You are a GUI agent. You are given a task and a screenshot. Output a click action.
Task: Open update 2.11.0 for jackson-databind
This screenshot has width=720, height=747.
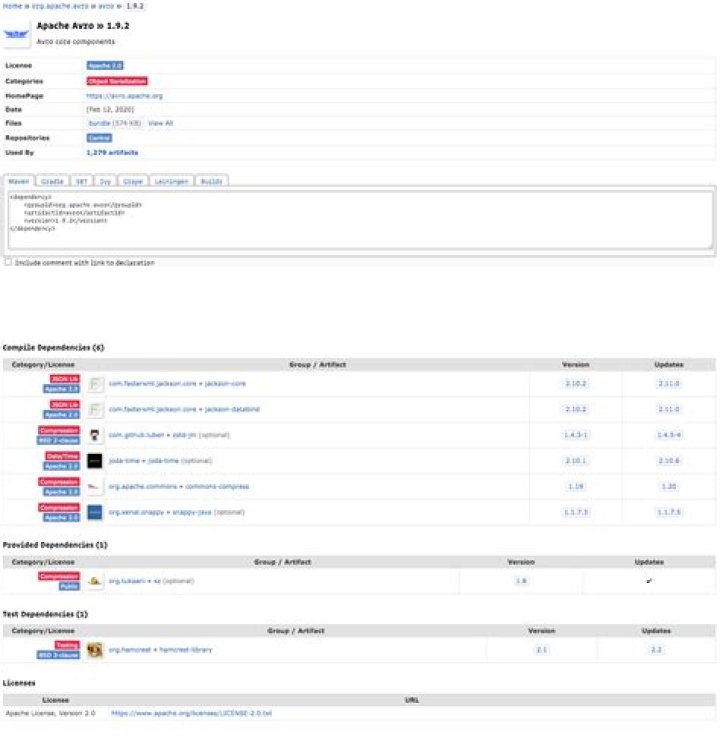pos(669,410)
